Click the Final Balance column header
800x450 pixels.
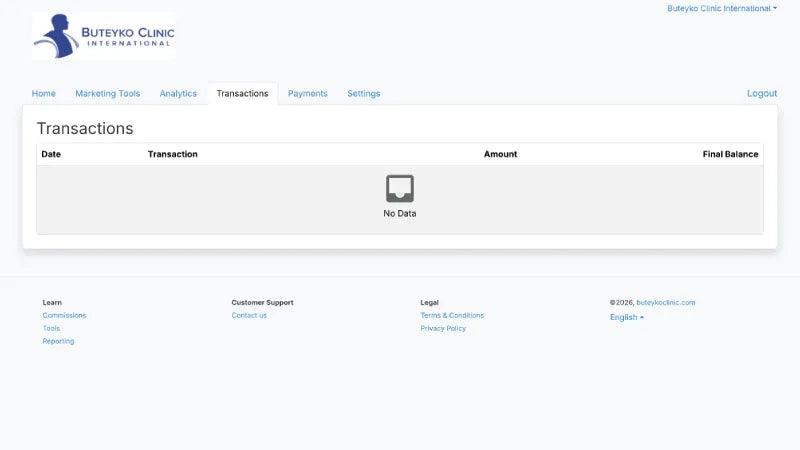coord(730,154)
